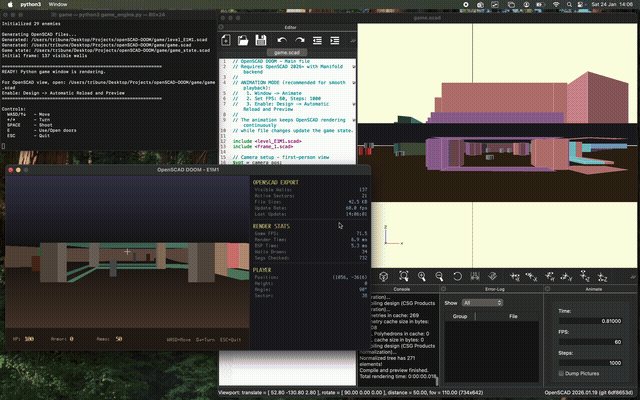
Task: Click the 'include <frame_1.scad>' code line
Action: (263, 147)
